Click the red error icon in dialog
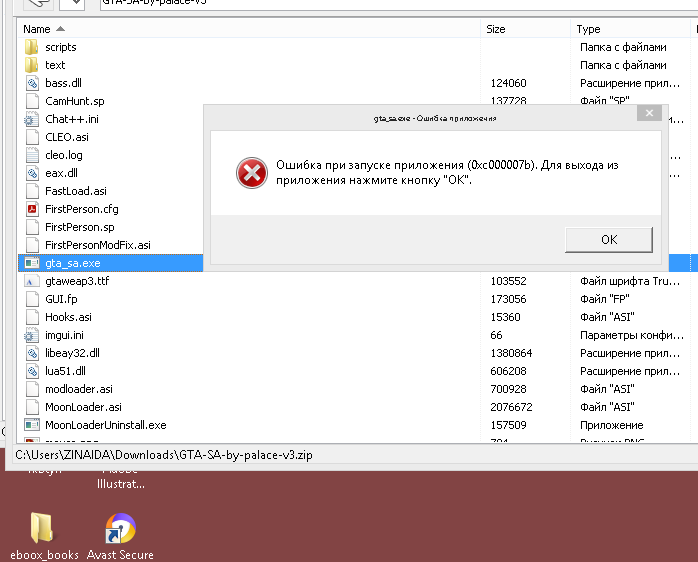 click(x=252, y=173)
